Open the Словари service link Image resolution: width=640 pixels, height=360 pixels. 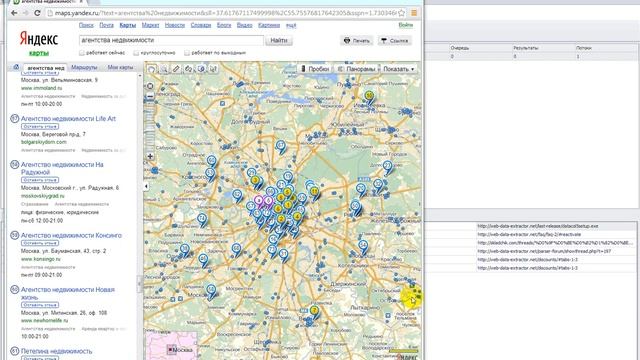[x=201, y=25]
